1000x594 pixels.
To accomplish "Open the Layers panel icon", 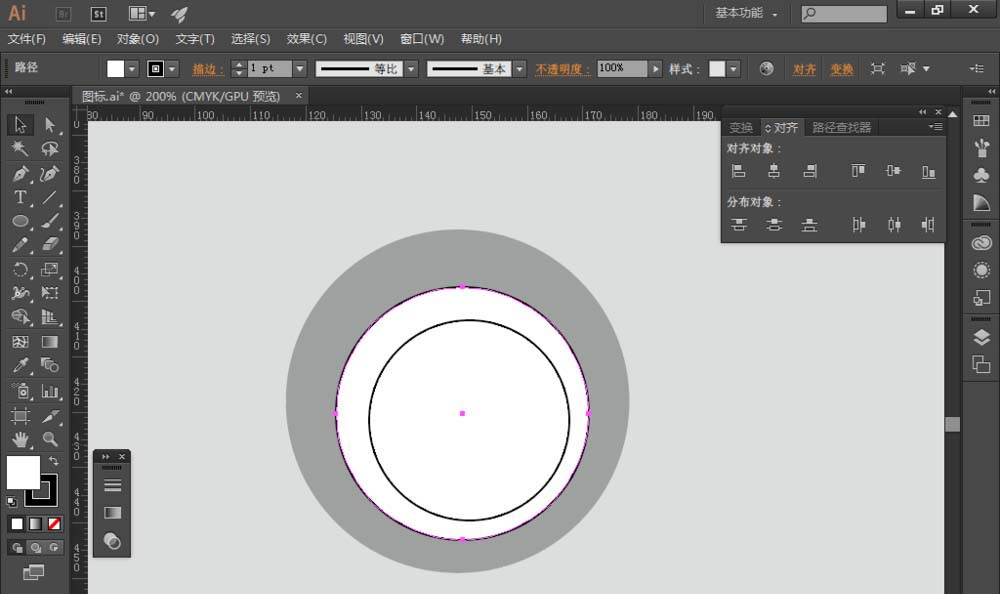I will 982,337.
